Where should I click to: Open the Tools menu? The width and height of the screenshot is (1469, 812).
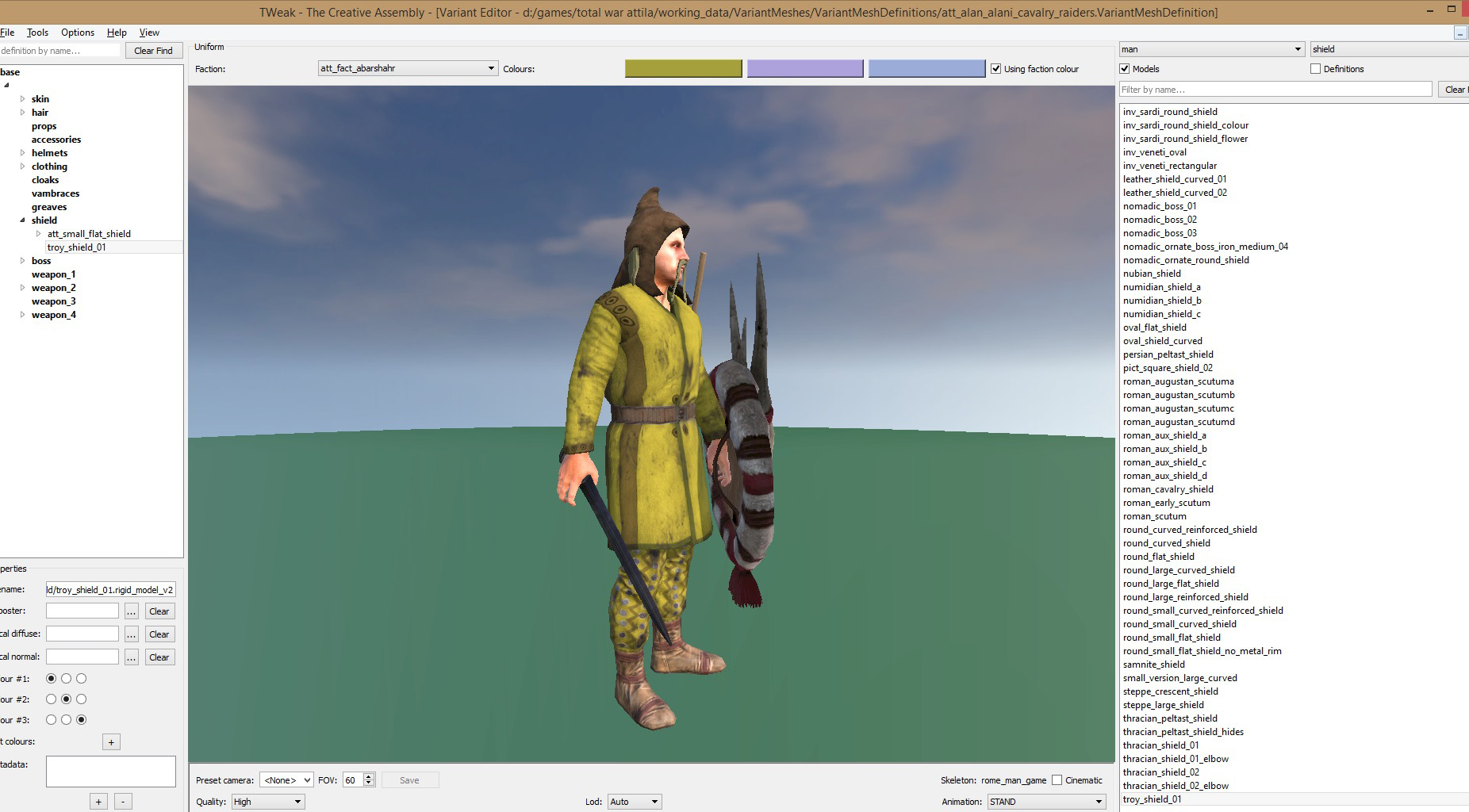[37, 33]
